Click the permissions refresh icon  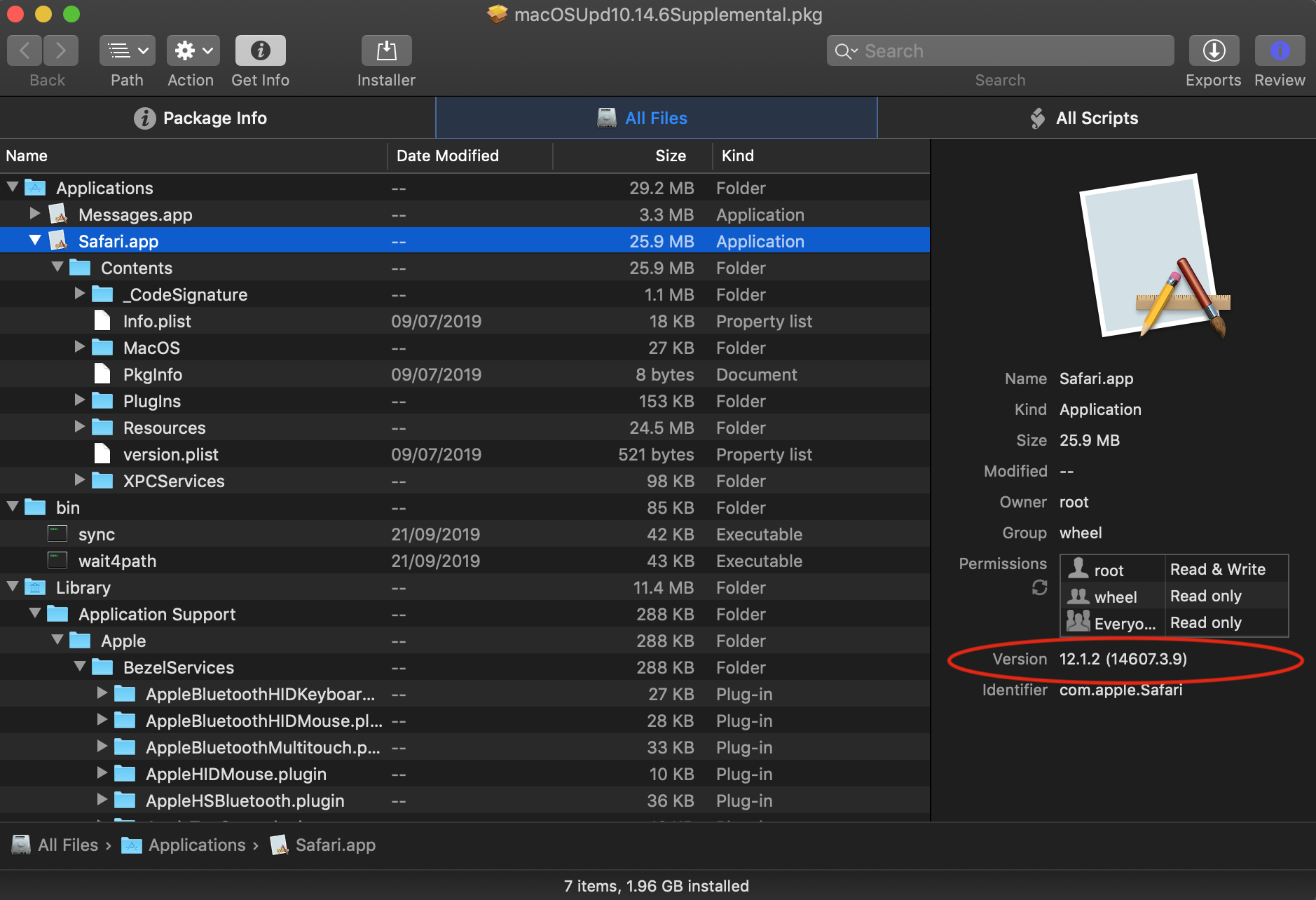coord(1039,587)
